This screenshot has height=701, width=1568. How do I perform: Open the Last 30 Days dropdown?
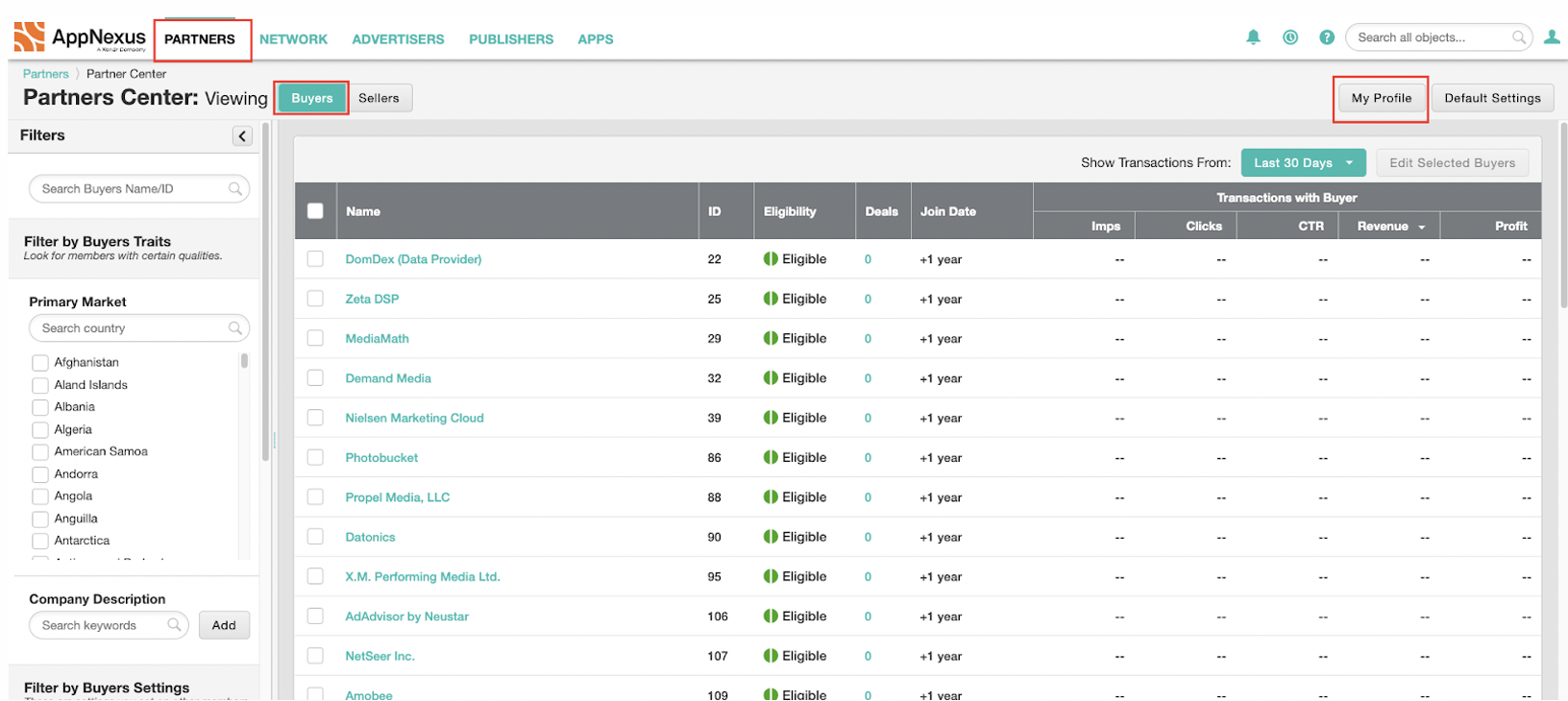click(x=1303, y=162)
